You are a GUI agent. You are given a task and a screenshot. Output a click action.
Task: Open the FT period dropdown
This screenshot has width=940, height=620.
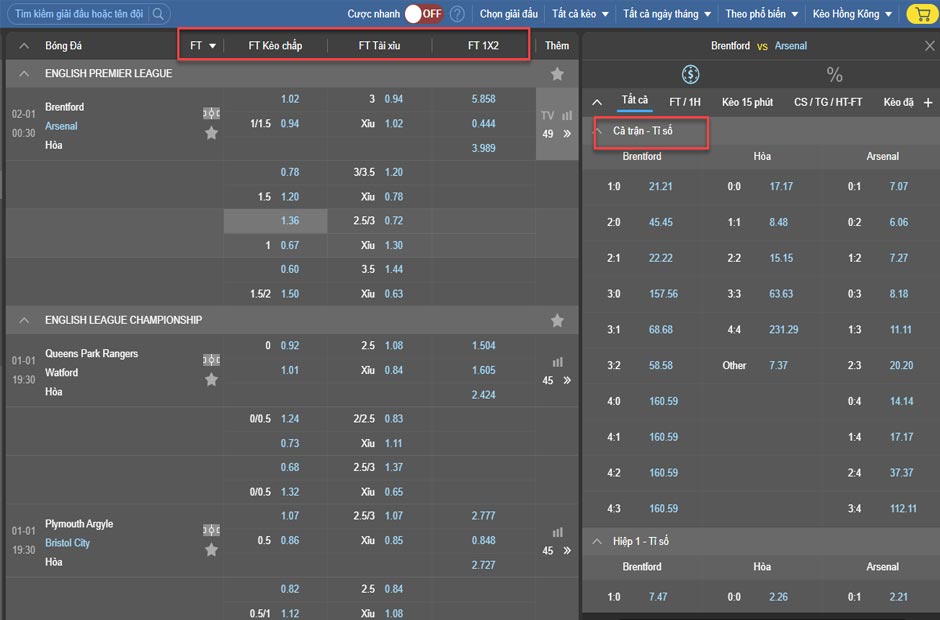203,46
